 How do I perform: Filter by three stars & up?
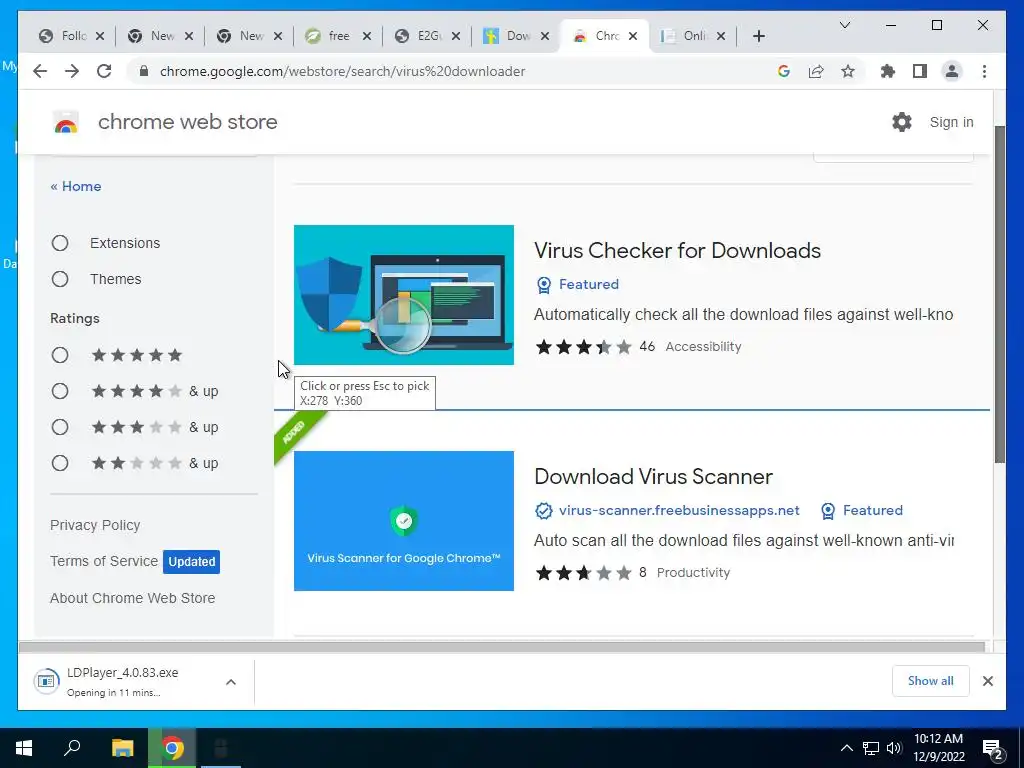(x=60, y=427)
